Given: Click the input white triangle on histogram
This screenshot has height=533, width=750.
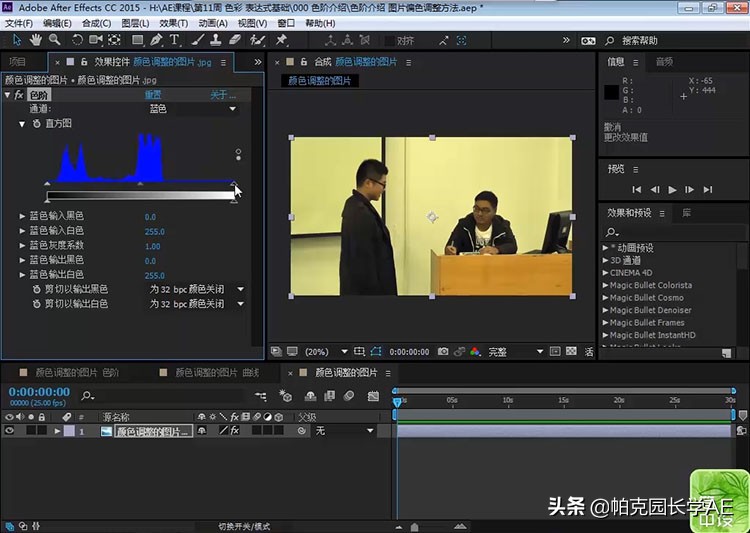Looking at the screenshot, I should tap(233, 183).
